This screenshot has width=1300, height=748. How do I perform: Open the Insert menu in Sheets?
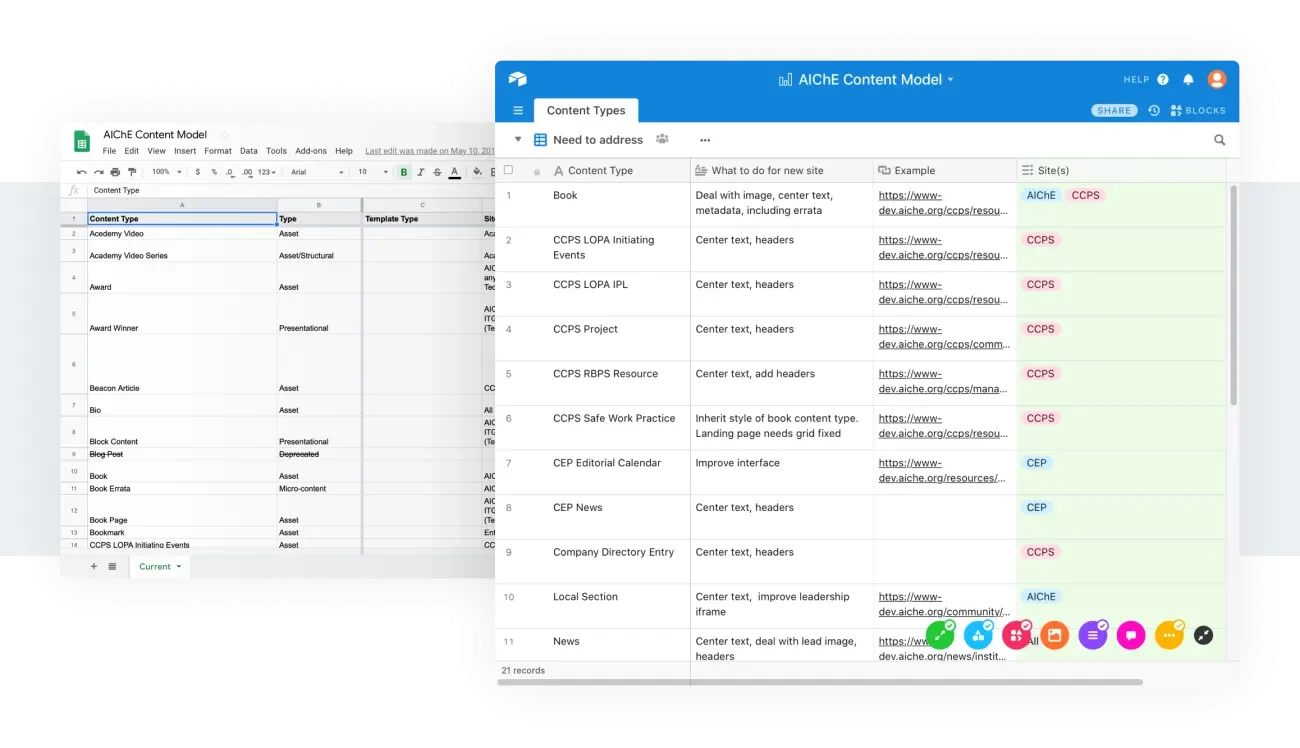[185, 151]
